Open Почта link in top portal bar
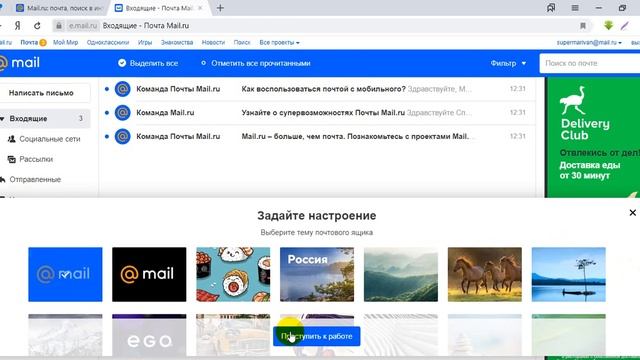640x360 pixels. click(x=29, y=42)
